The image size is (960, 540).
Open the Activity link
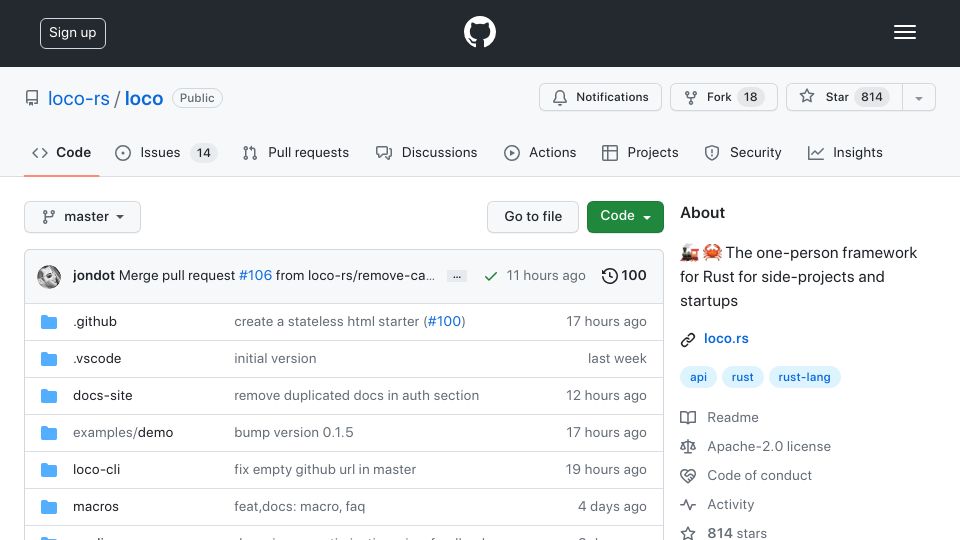point(730,504)
